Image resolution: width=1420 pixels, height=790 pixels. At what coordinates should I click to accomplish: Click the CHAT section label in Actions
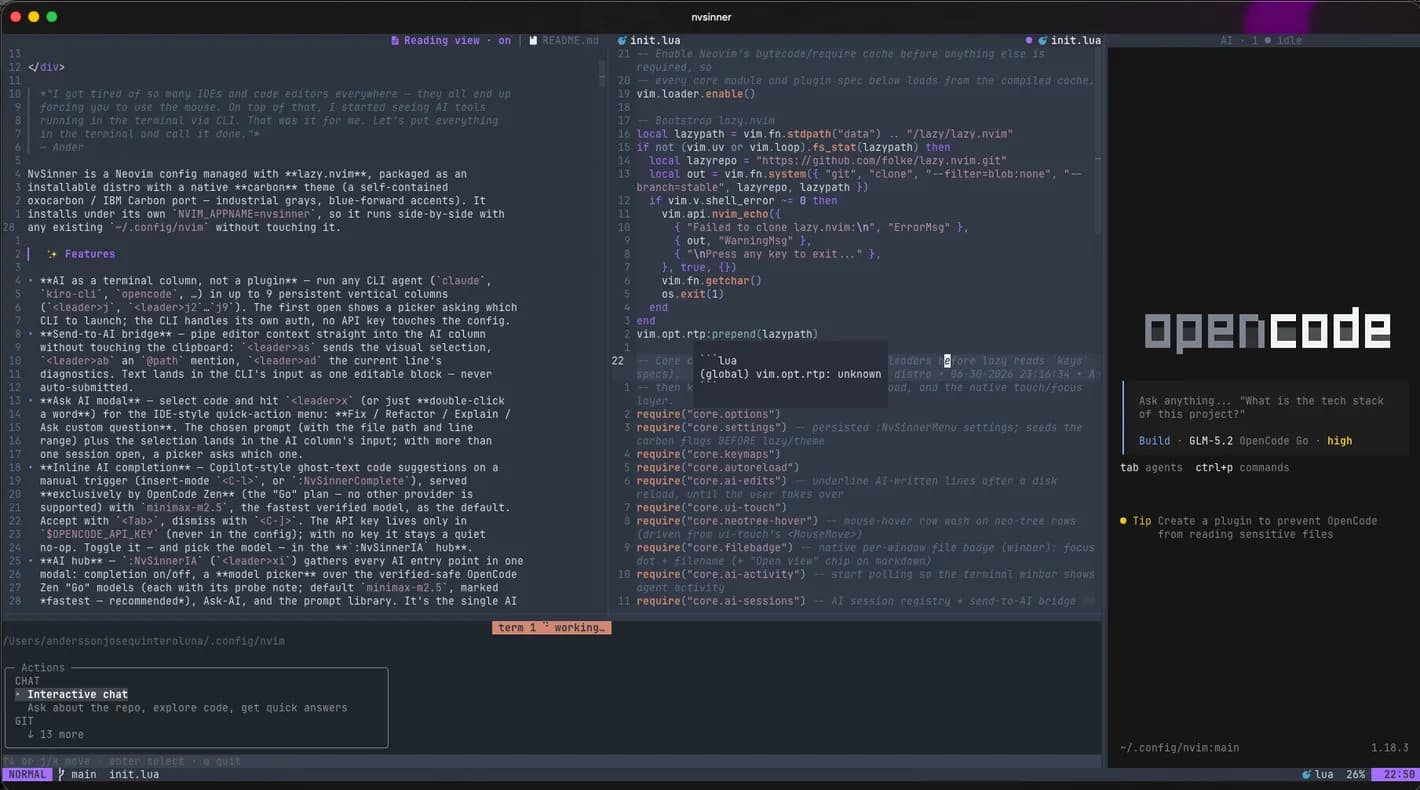(27, 681)
